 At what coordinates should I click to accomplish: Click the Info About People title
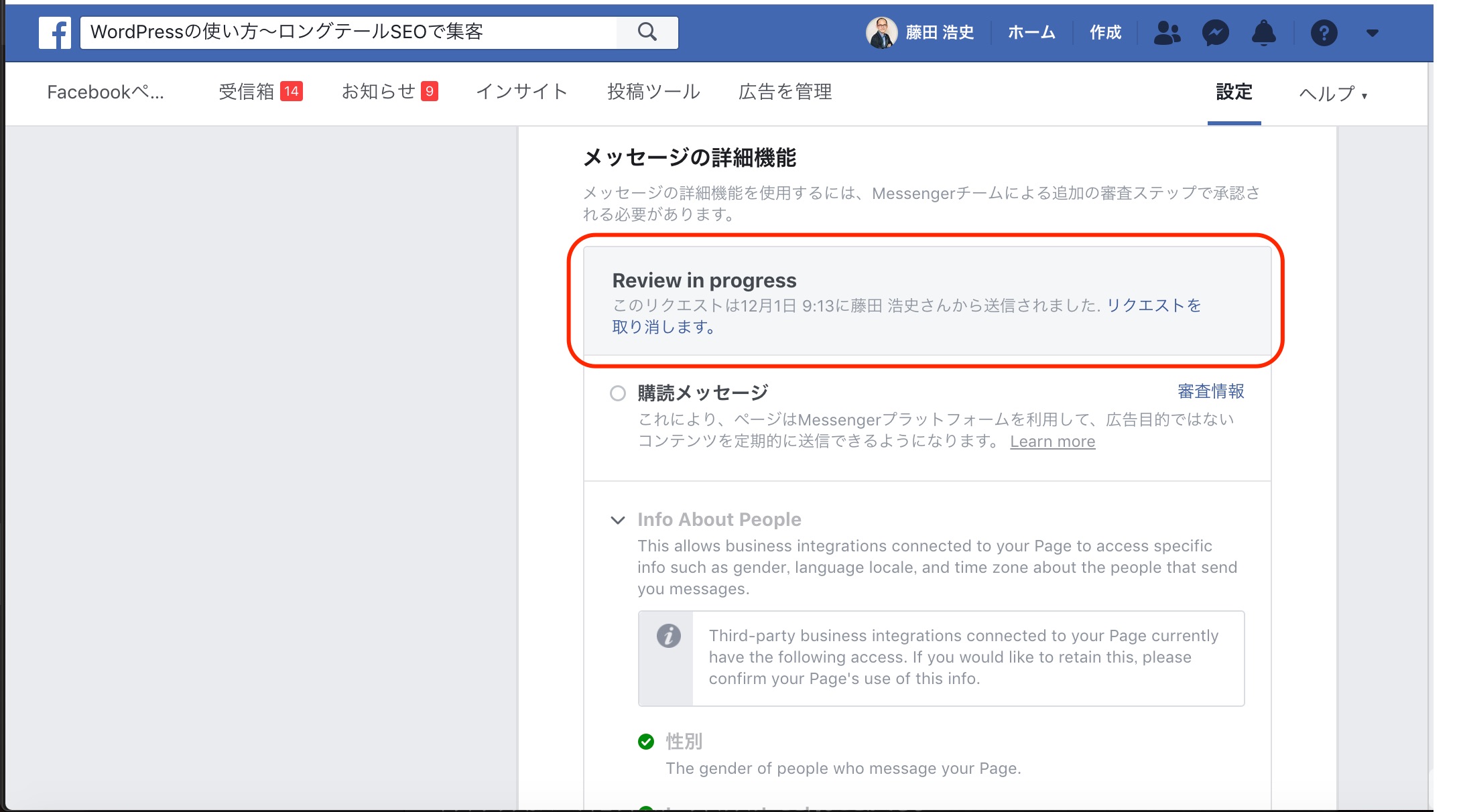click(719, 519)
